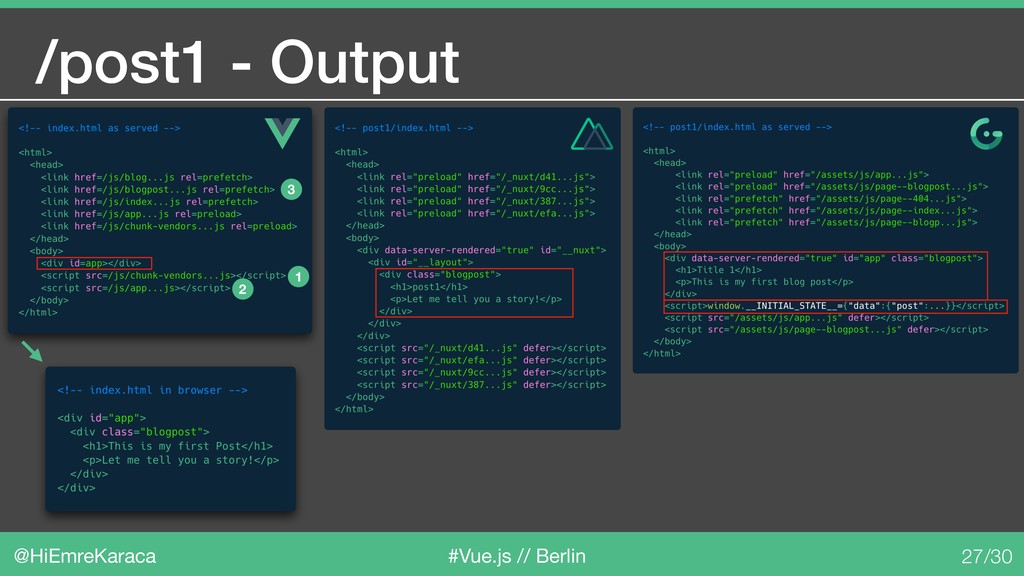The height and width of the screenshot is (576, 1024).
Task: Click the '@HiEmreKaraca' handle in footer
Action: pyautogui.click(x=84, y=556)
